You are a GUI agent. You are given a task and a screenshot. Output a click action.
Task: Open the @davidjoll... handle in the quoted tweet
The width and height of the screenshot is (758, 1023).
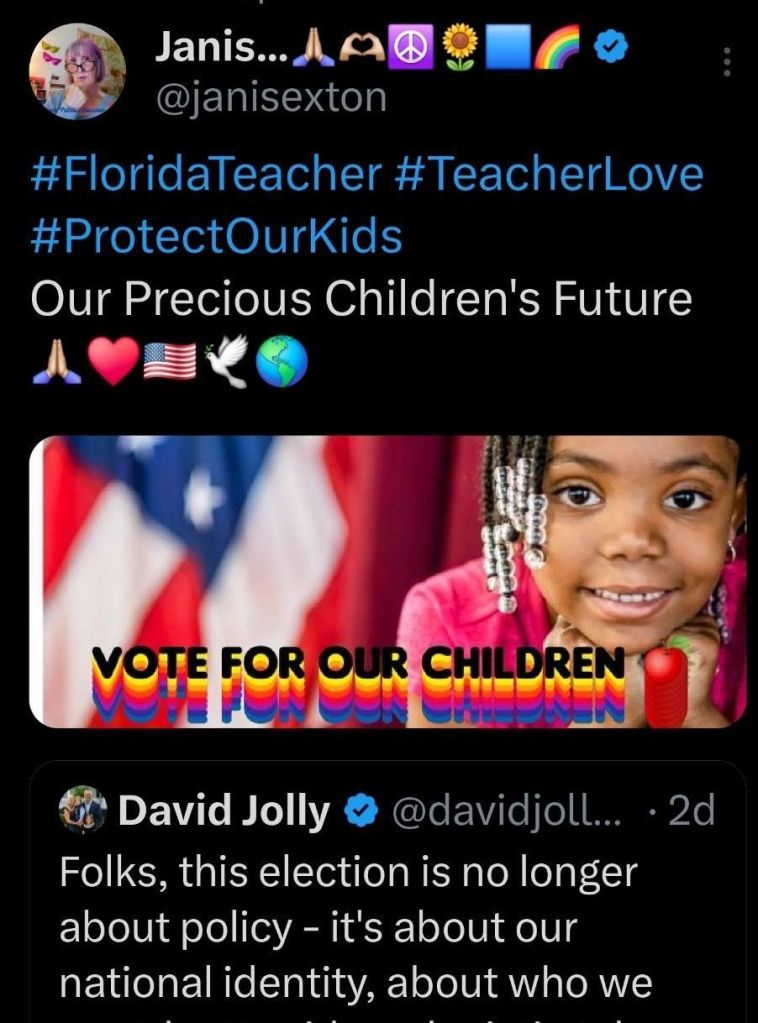506,811
